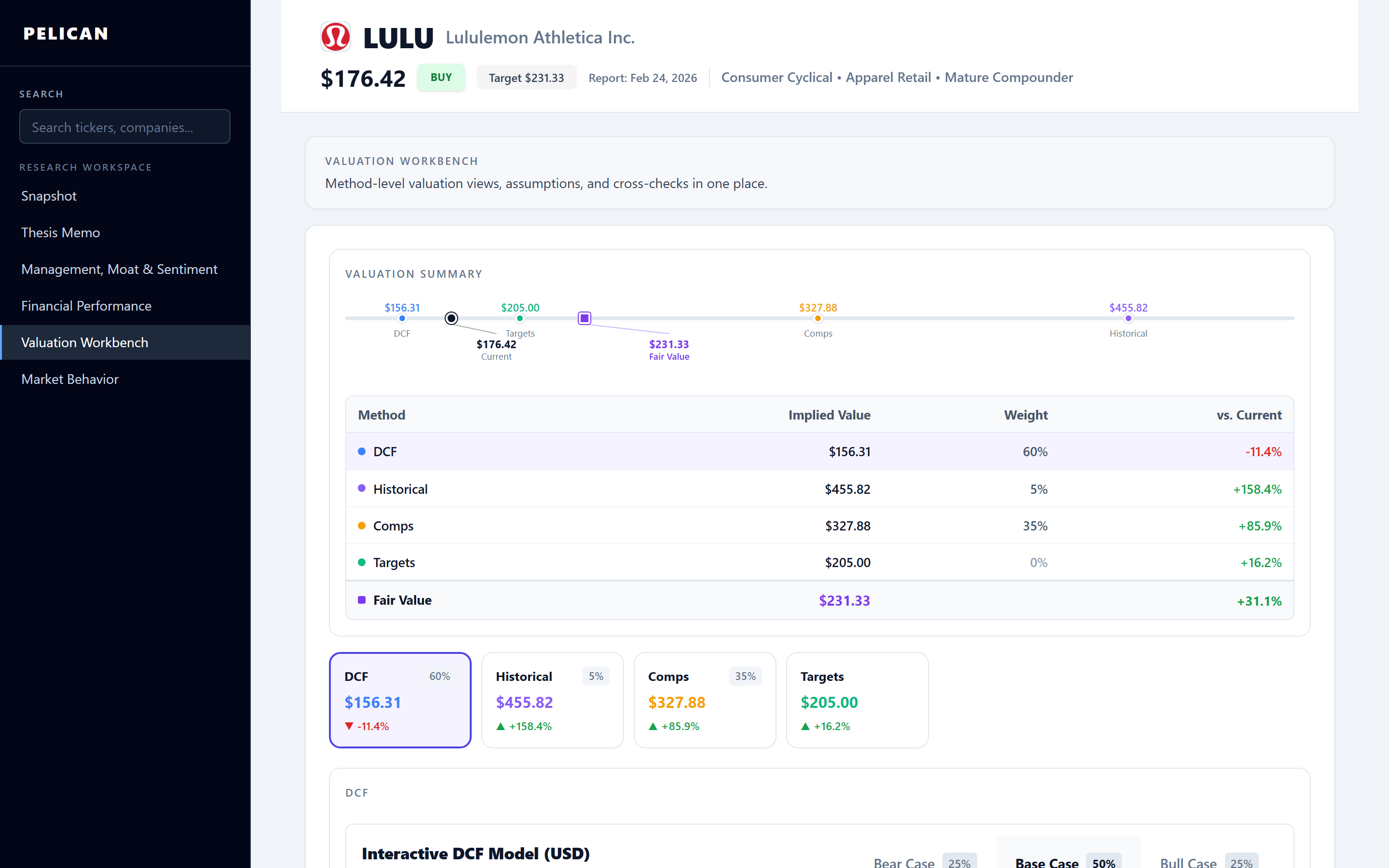Click the Lululemon logo icon
This screenshot has width=1389, height=868.
click(335, 37)
